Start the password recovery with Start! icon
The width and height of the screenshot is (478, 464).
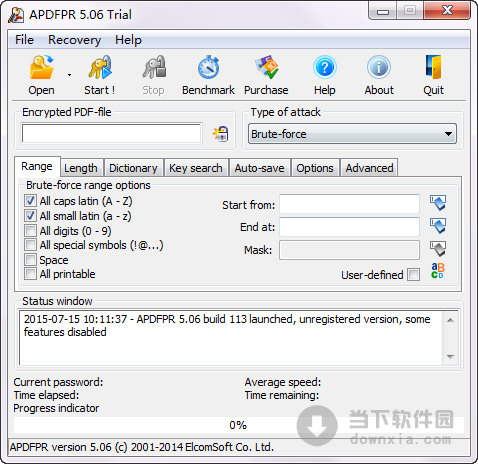[x=99, y=68]
